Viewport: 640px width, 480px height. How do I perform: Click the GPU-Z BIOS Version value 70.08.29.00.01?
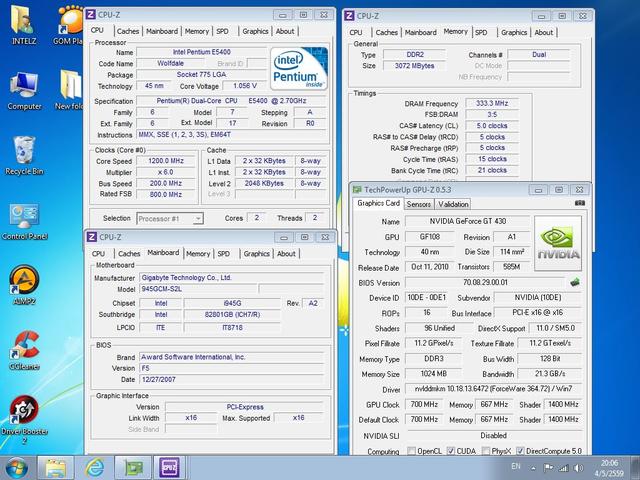pyautogui.click(x=485, y=282)
